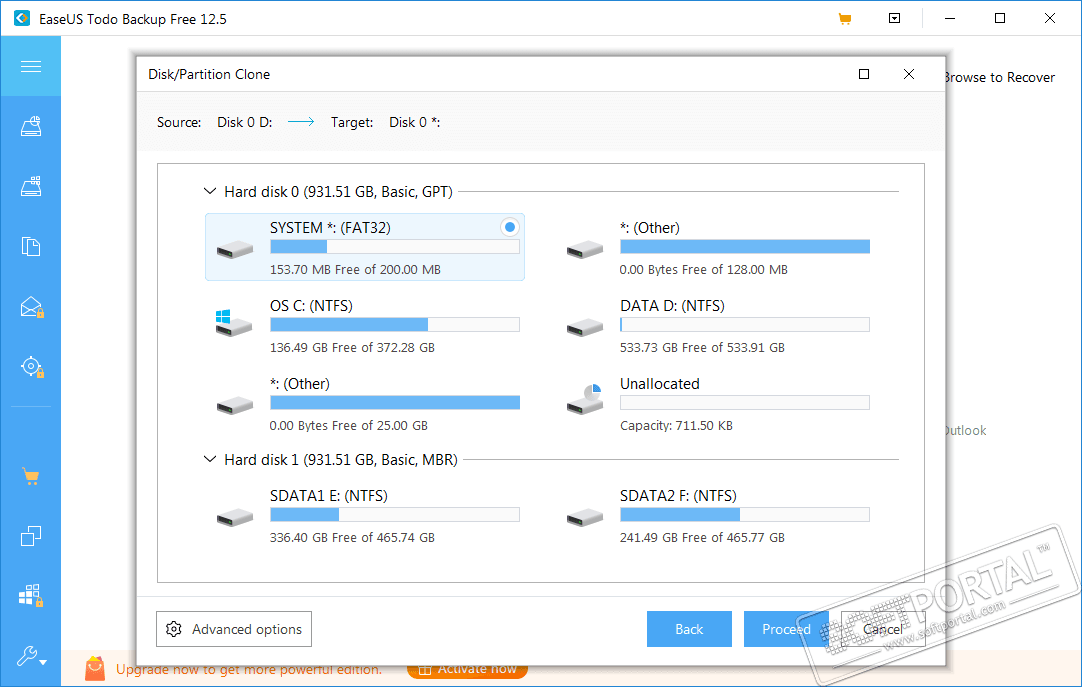Collapse the Hard disk 1 group
Viewport: 1082px width, 687px height.
[x=210, y=459]
